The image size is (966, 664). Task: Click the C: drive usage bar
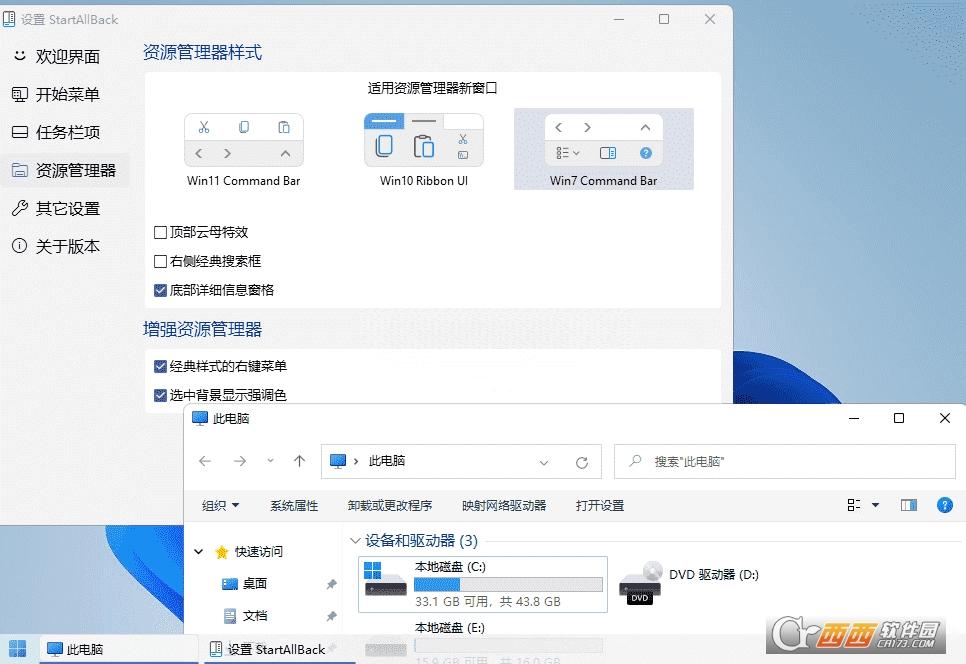[x=508, y=584]
